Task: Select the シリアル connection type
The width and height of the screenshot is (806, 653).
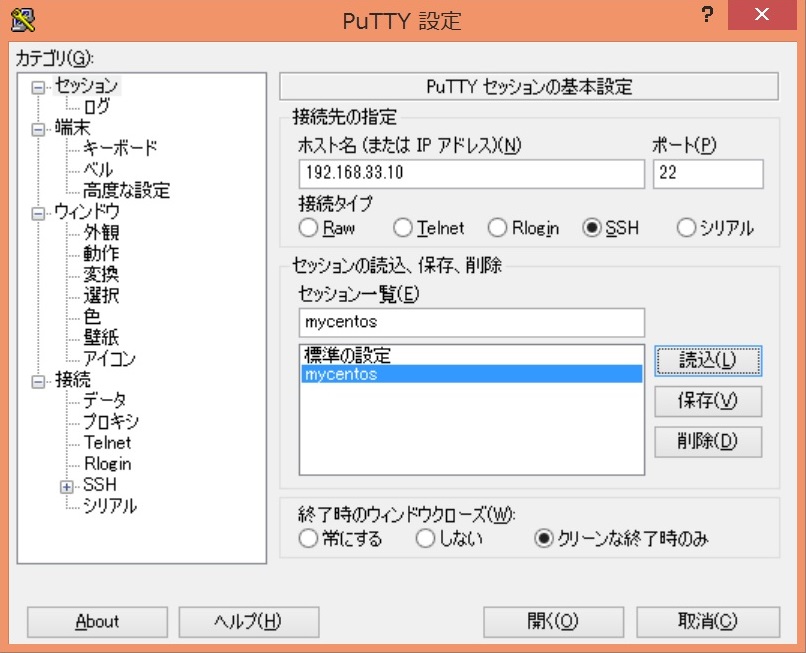Action: [x=715, y=228]
